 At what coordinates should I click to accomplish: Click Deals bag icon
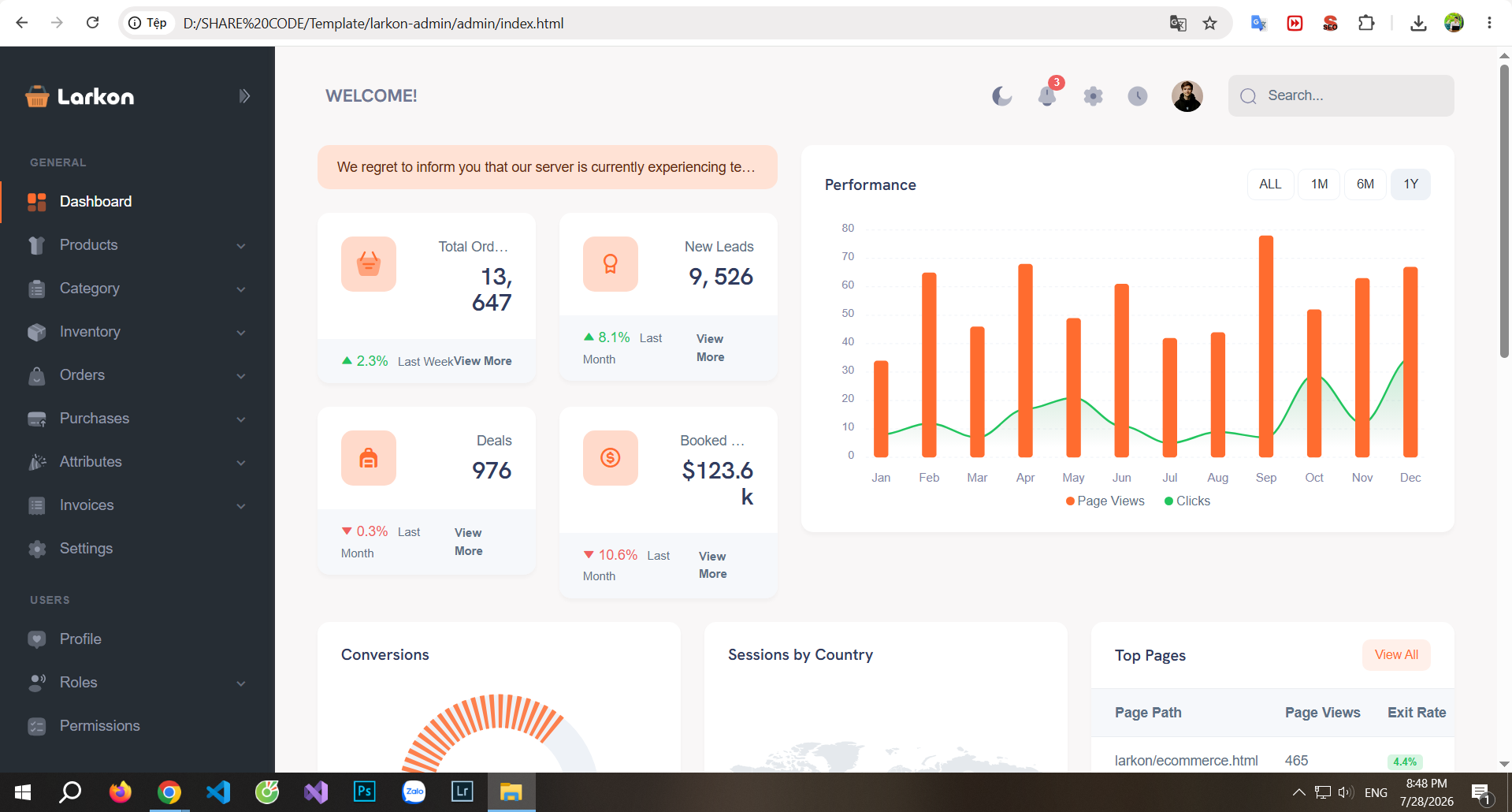[x=369, y=458]
